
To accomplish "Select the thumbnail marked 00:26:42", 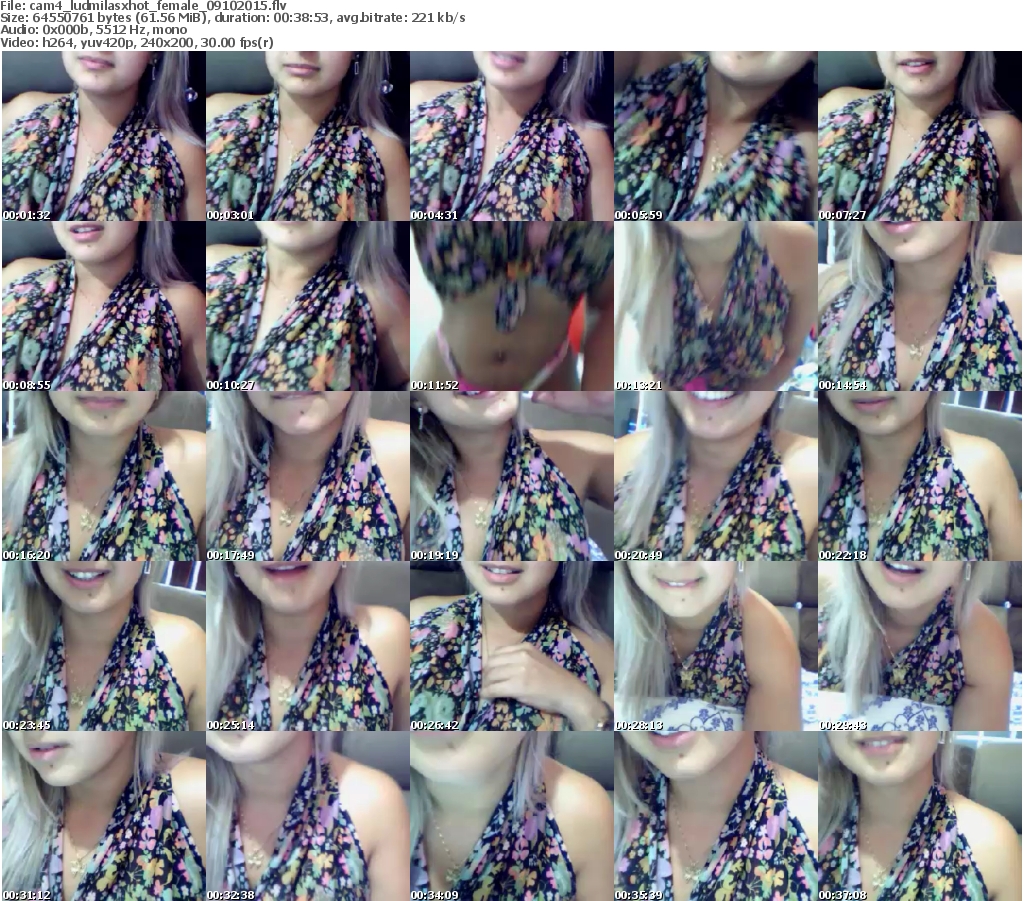I will [x=512, y=646].
